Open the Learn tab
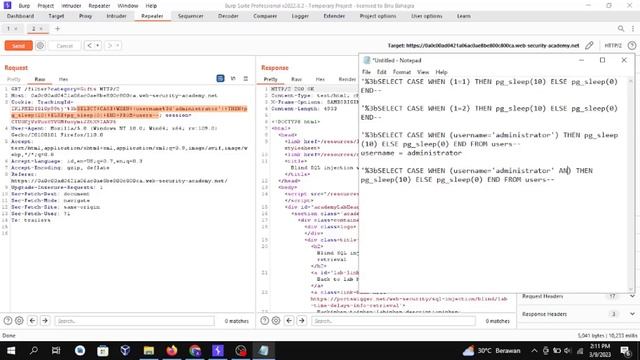Screen dimensions: 640x360 pos(463,16)
